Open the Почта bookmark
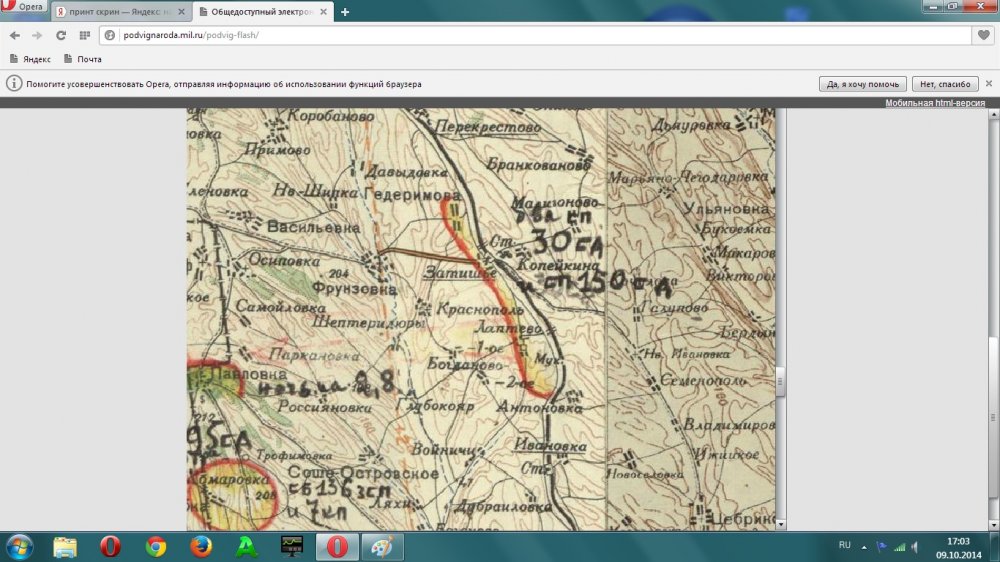This screenshot has height=562, width=1000. [83, 59]
